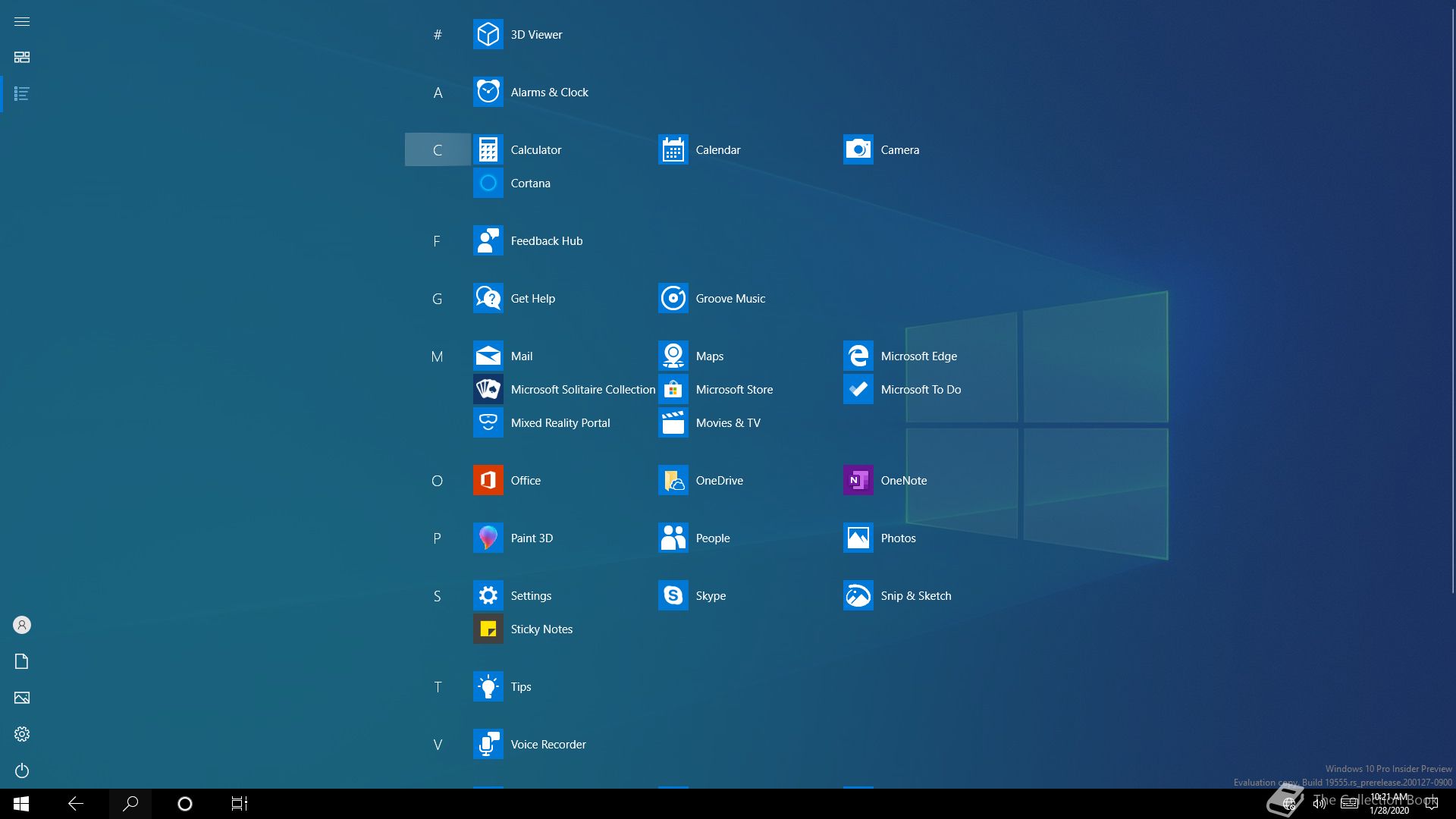Viewport: 1456px width, 819px height.
Task: Click the Windows Start button
Action: [21, 804]
